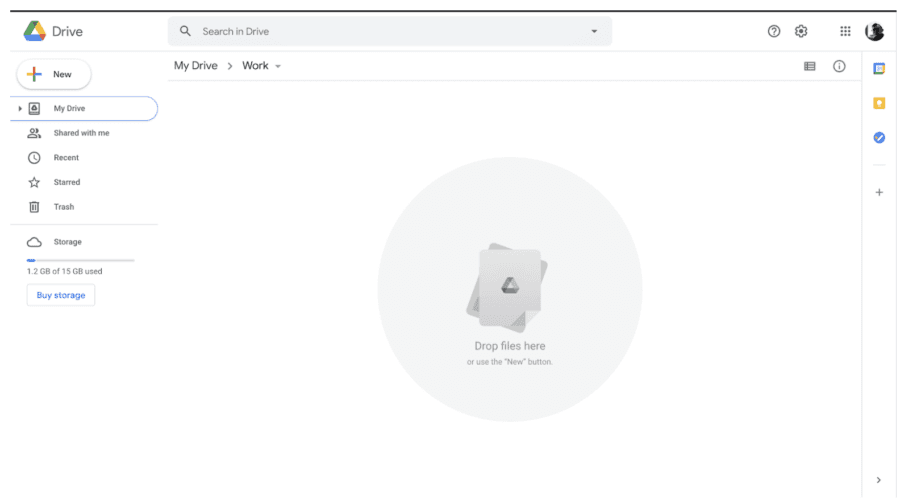Screen dimensions: 900x501
Task: Click the Recent clock icon
Action: 34,158
